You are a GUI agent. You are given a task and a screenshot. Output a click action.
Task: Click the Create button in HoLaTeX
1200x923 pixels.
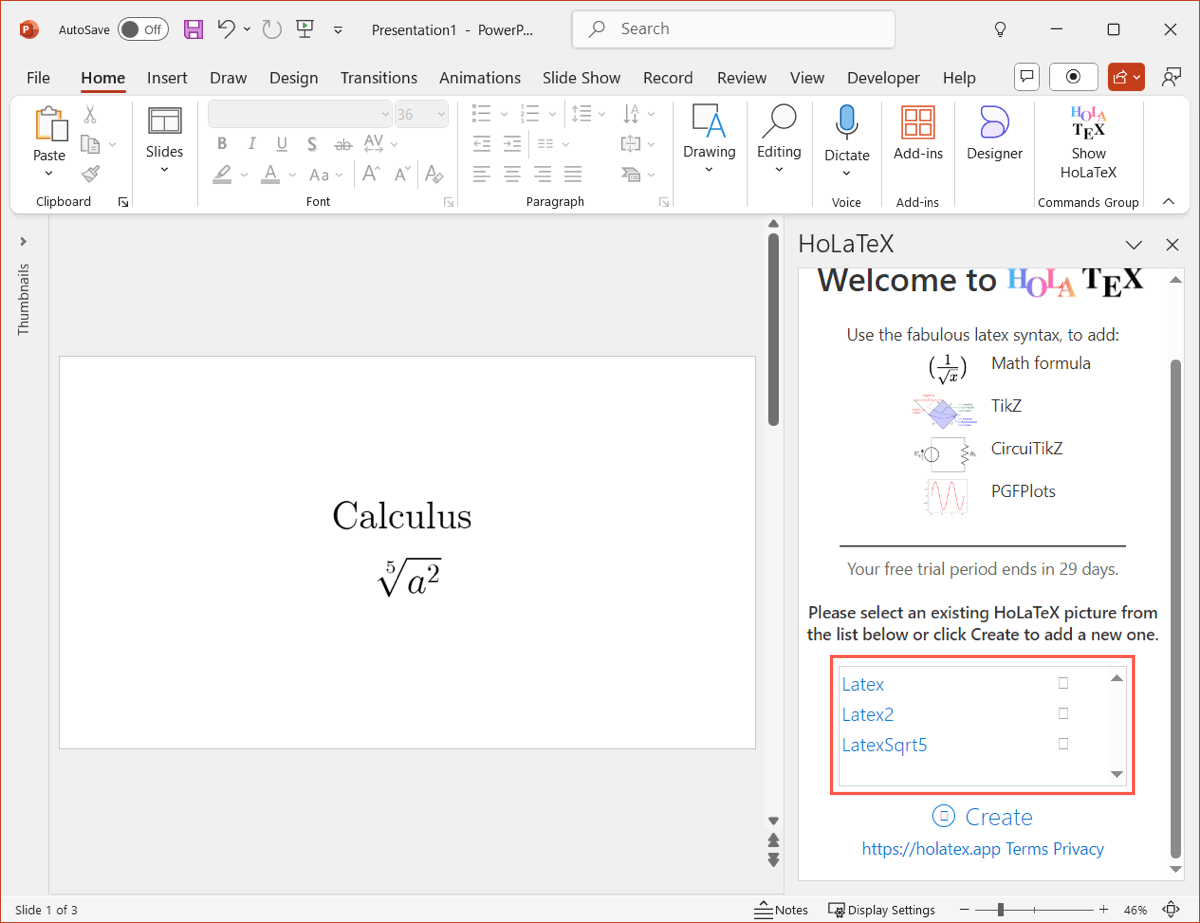[982, 817]
